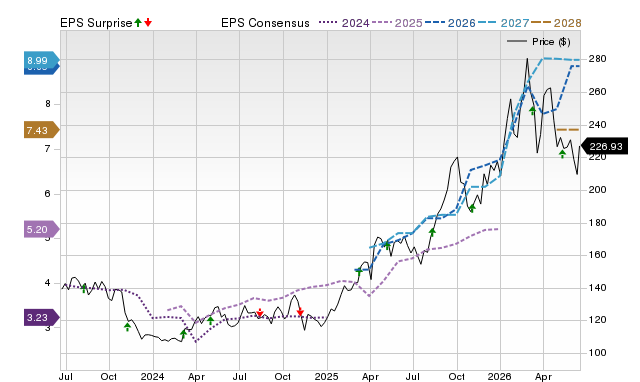Click the Oct label just before 2025
640x382 pixels.
pyautogui.click(x=282, y=376)
